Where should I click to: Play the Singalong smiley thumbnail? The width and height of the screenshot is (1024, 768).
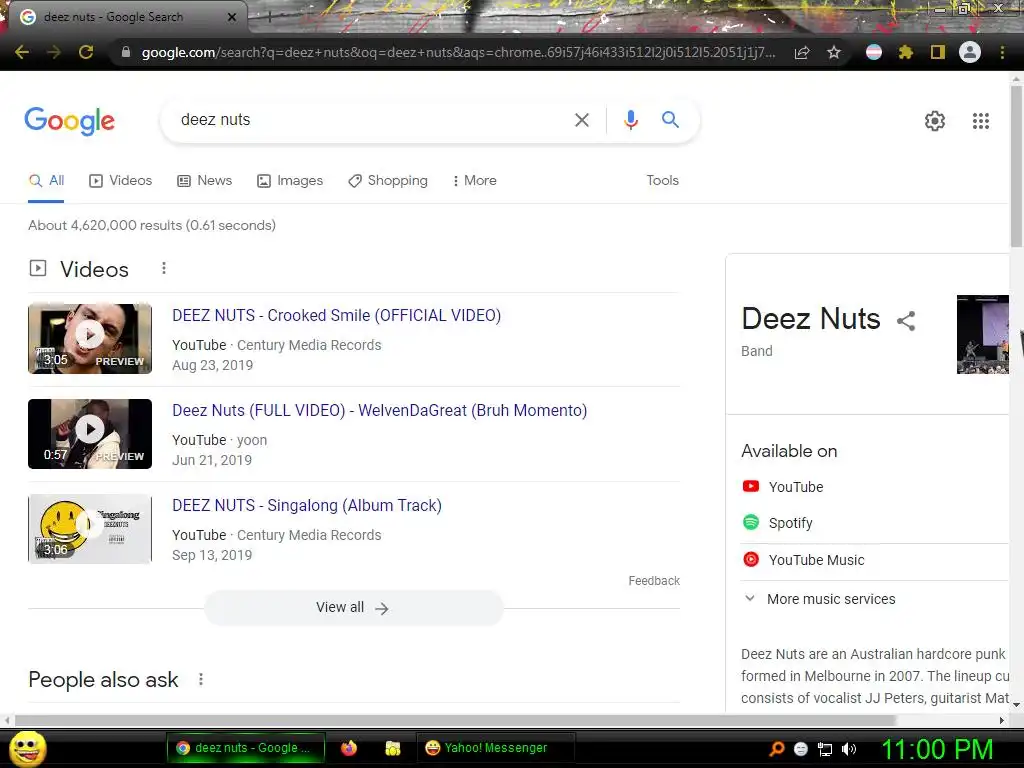tap(90, 529)
